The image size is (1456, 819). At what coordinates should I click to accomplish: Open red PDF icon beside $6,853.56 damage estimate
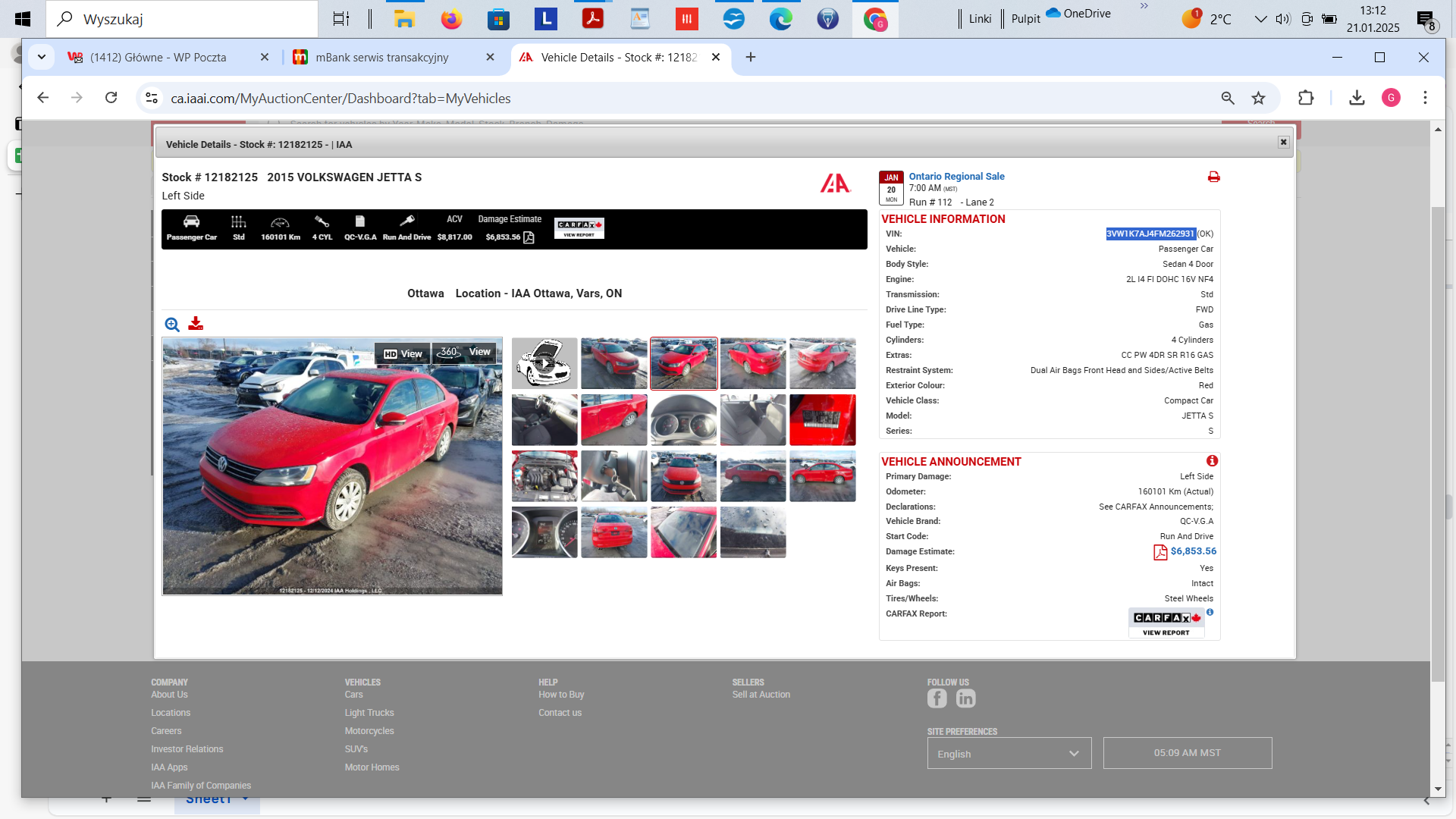pos(1160,552)
